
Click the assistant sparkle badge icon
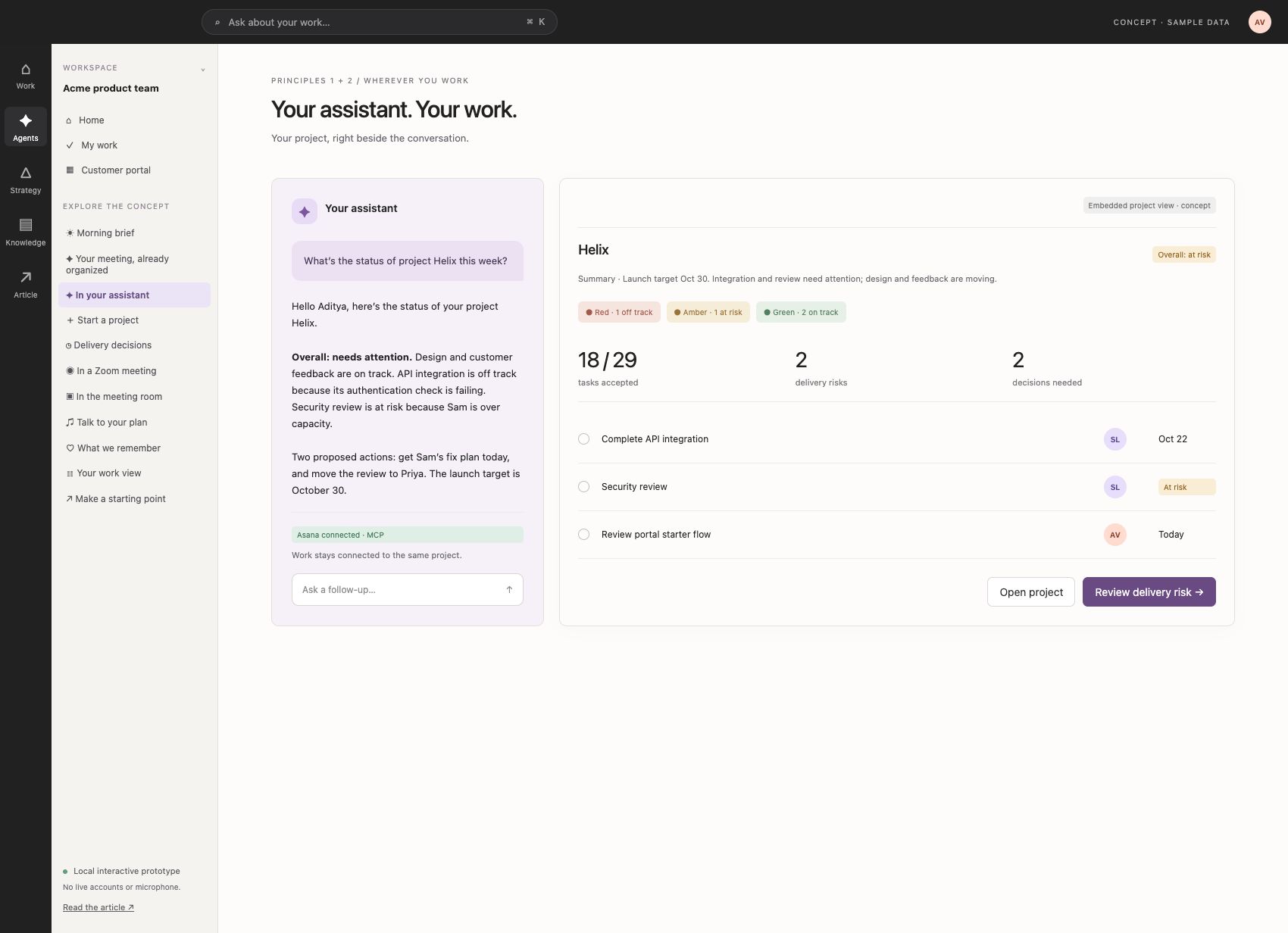tap(305, 211)
